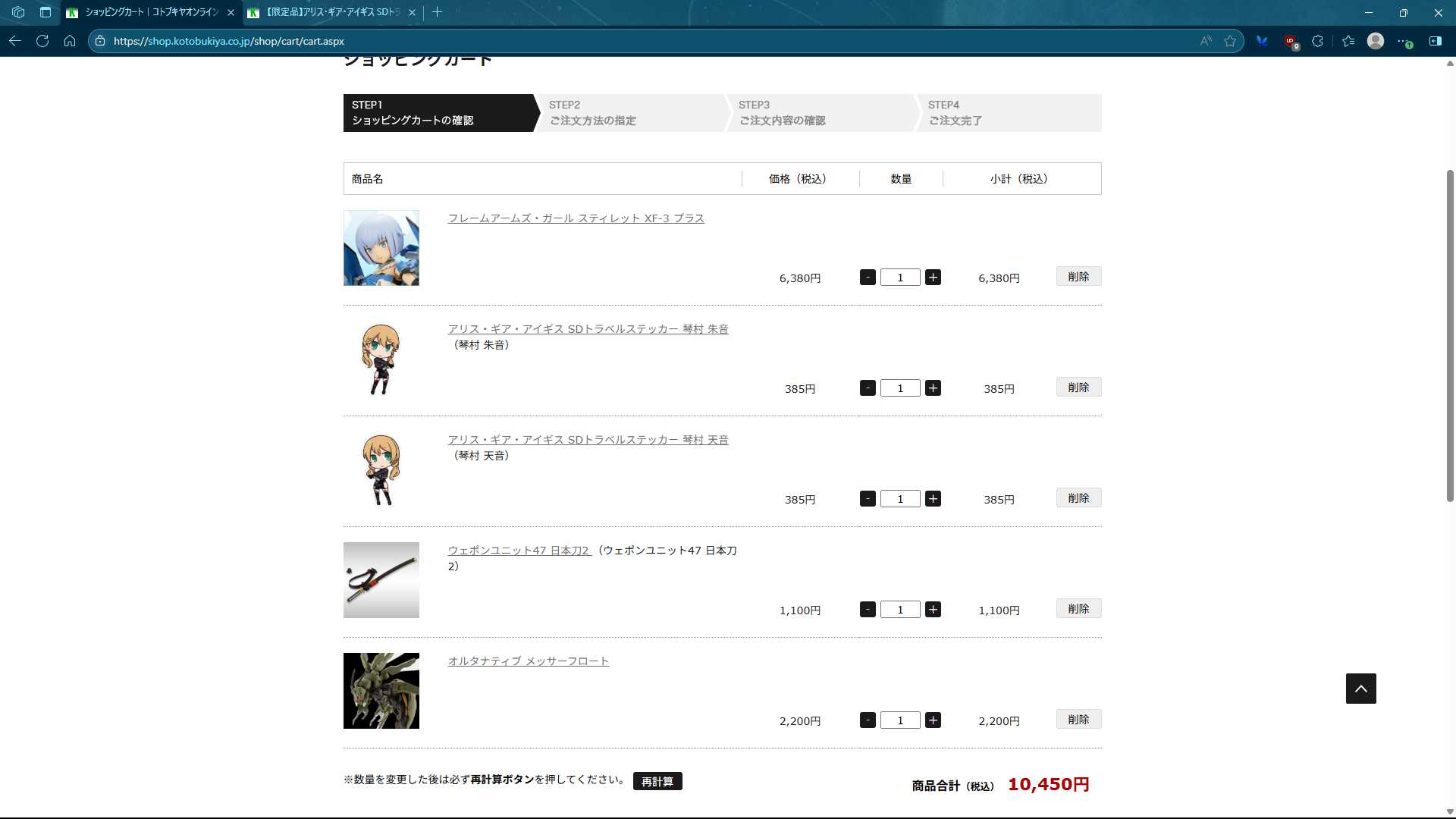Screen dimensions: 1456x819
Task: Click the back-to-top arrow button
Action: coord(1361,689)
